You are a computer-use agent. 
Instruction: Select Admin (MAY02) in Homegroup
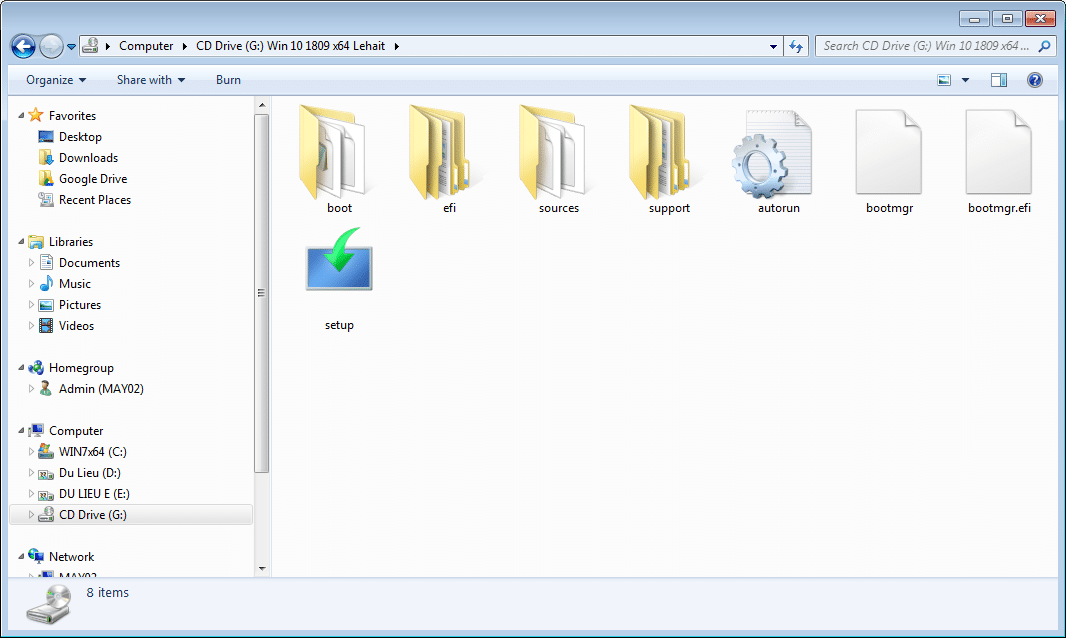(x=101, y=388)
